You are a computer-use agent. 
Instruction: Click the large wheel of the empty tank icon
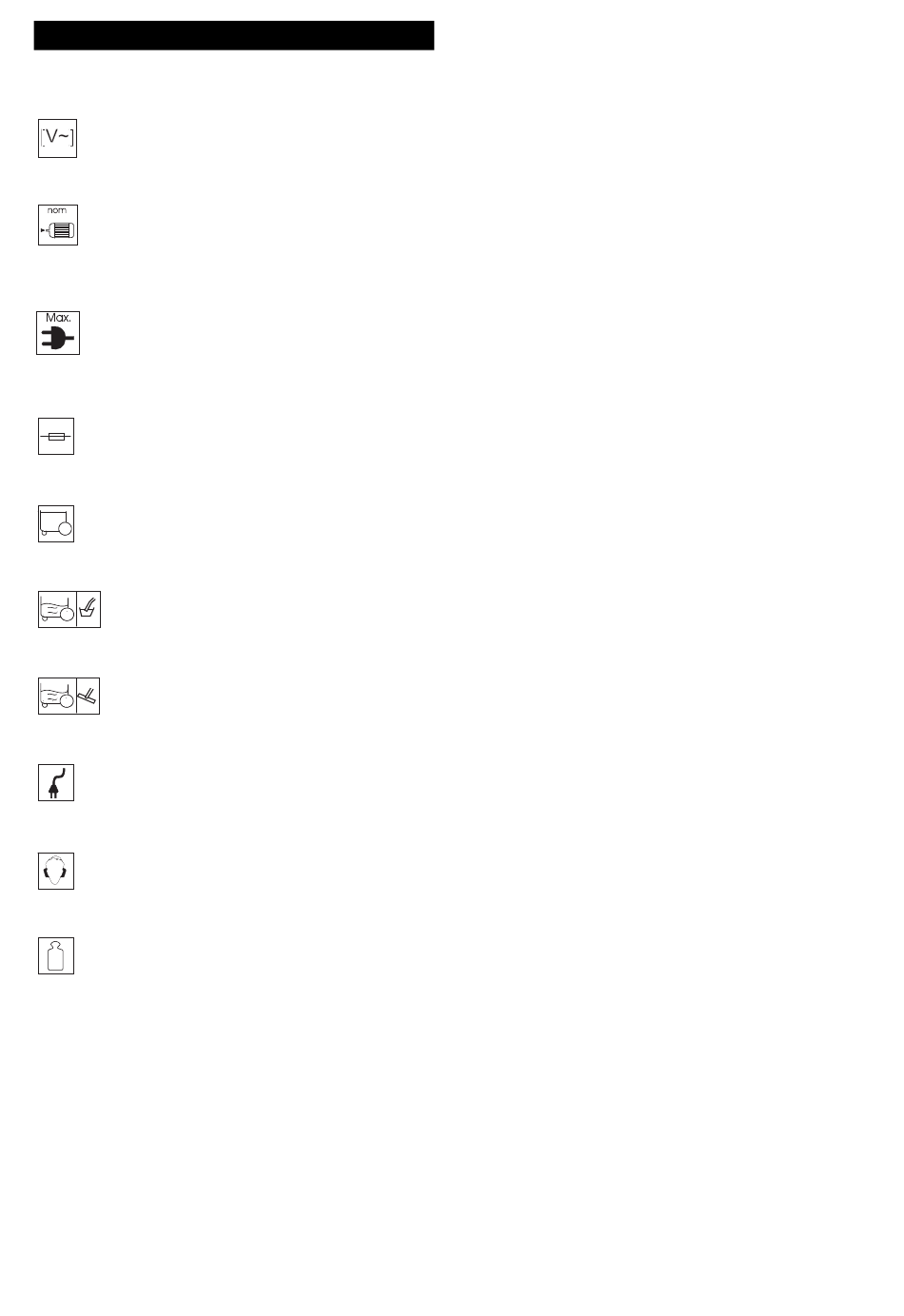pyautogui.click(x=66, y=528)
